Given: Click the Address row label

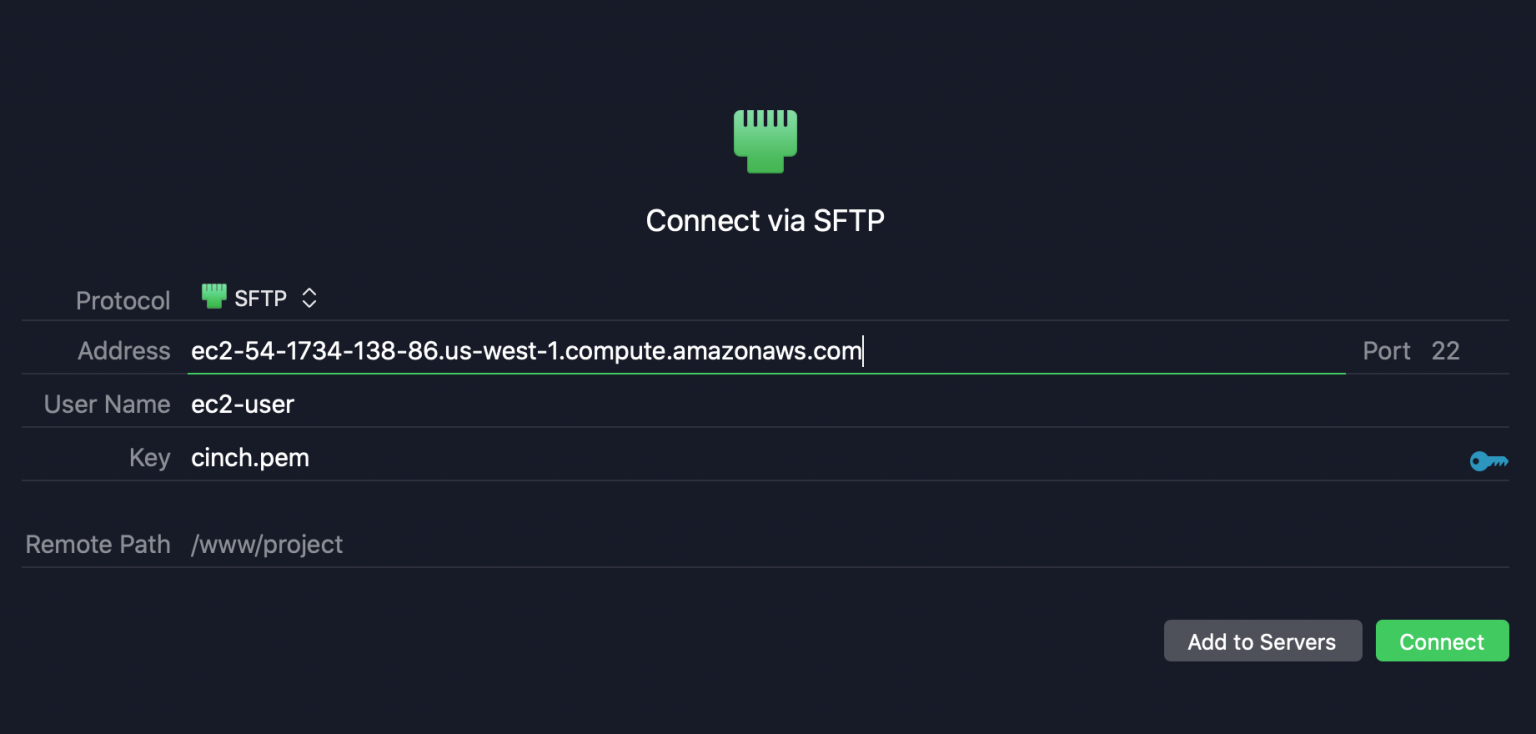Looking at the screenshot, I should (x=123, y=351).
